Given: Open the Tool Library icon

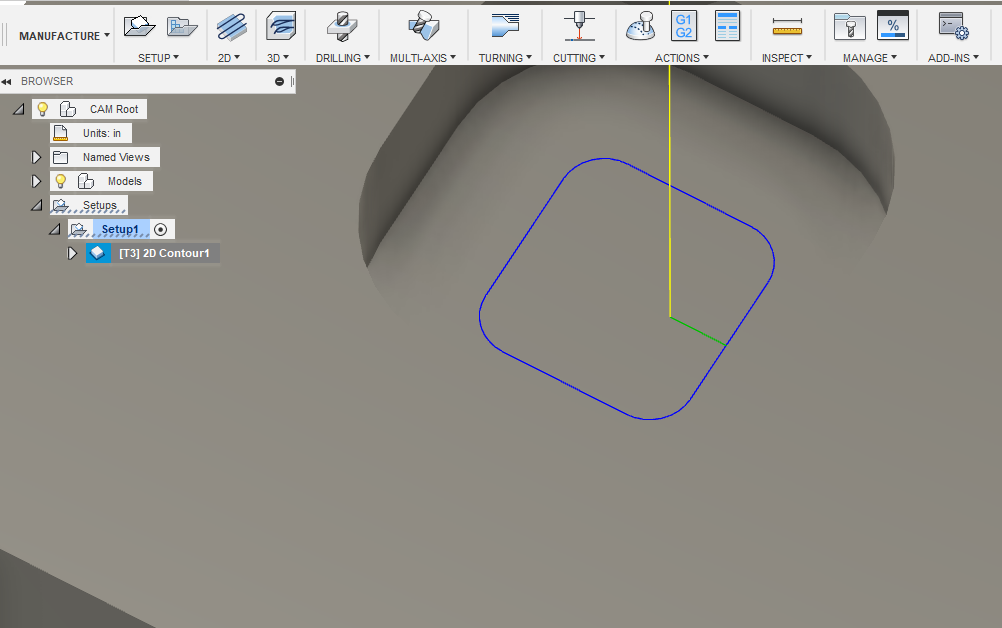Looking at the screenshot, I should (x=849, y=25).
